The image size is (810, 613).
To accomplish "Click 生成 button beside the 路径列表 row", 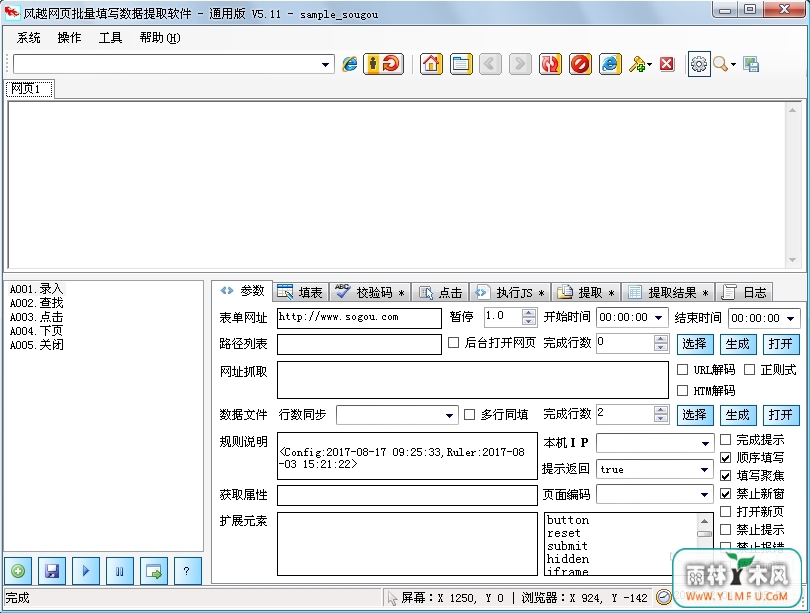I will tap(738, 343).
